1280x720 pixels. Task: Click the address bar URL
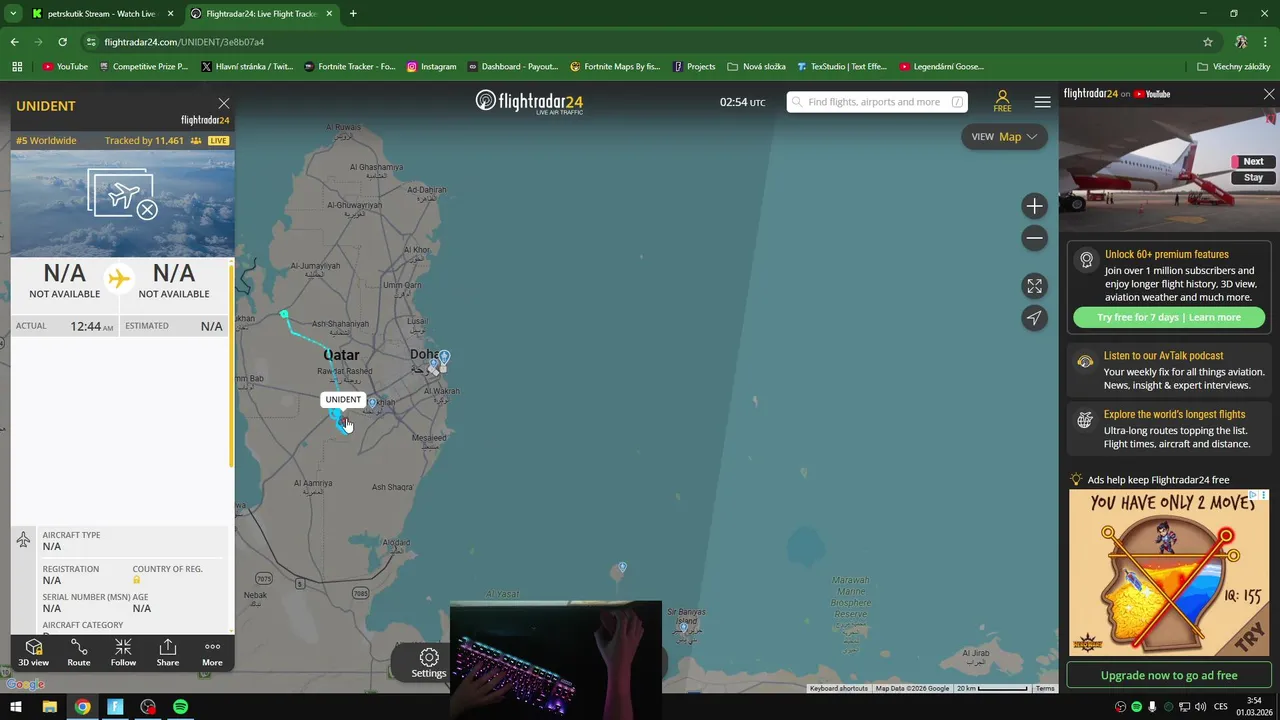click(184, 42)
